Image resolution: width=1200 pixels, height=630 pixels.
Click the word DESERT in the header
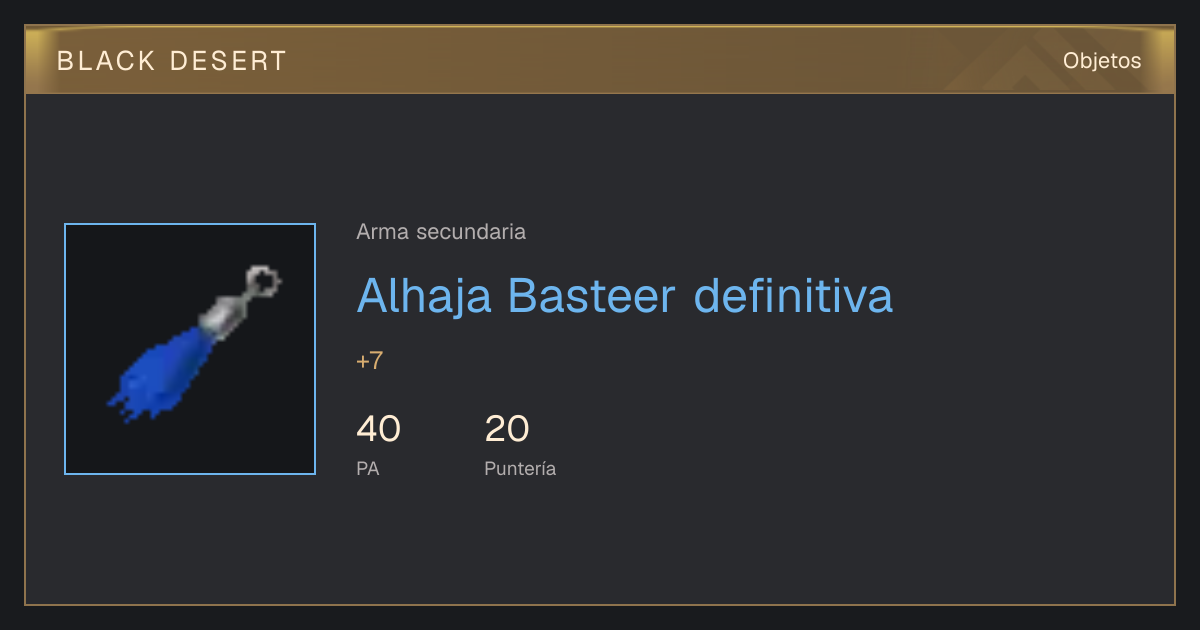tap(229, 61)
